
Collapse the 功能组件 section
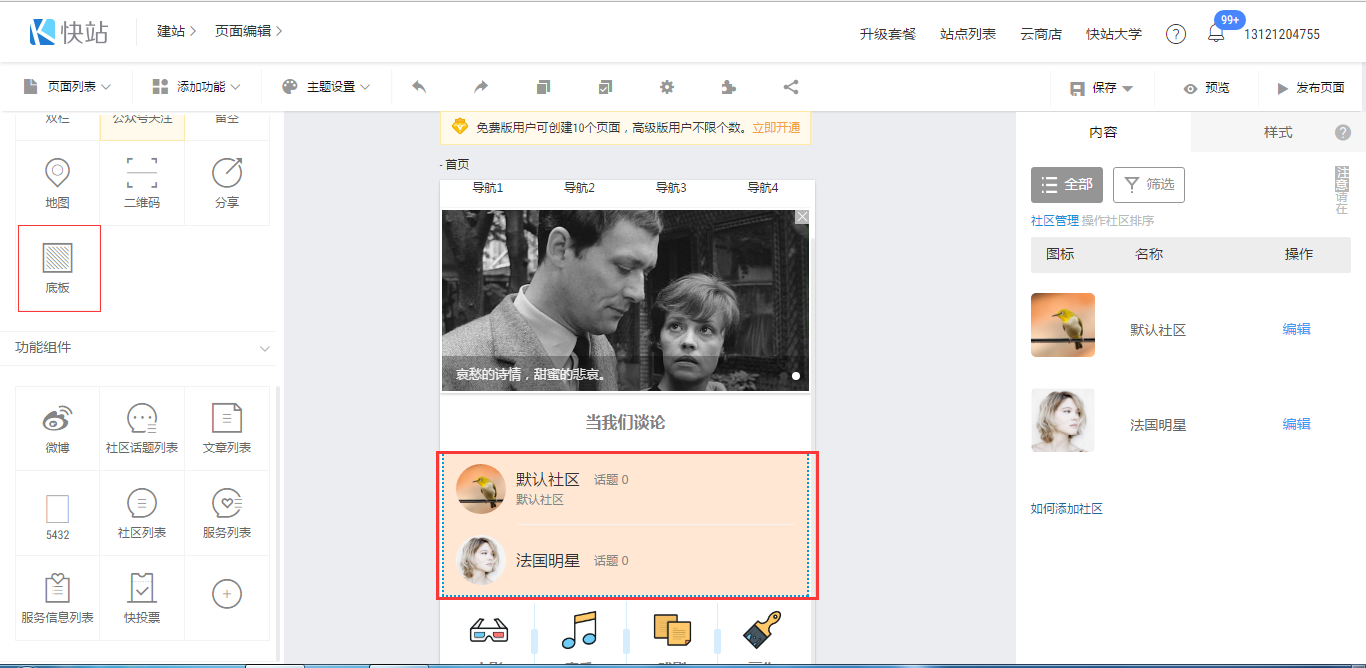coord(265,348)
